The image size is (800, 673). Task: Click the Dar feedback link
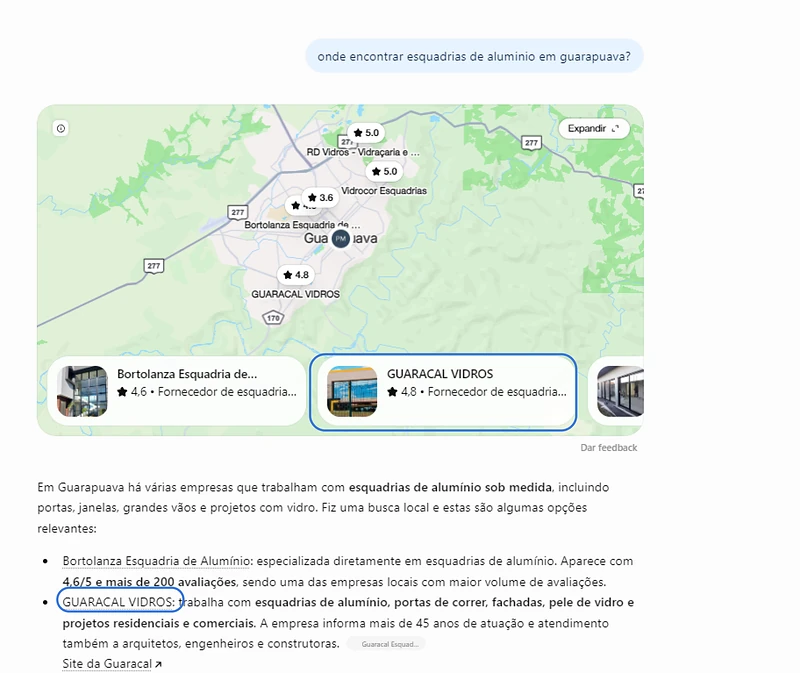pyautogui.click(x=609, y=447)
